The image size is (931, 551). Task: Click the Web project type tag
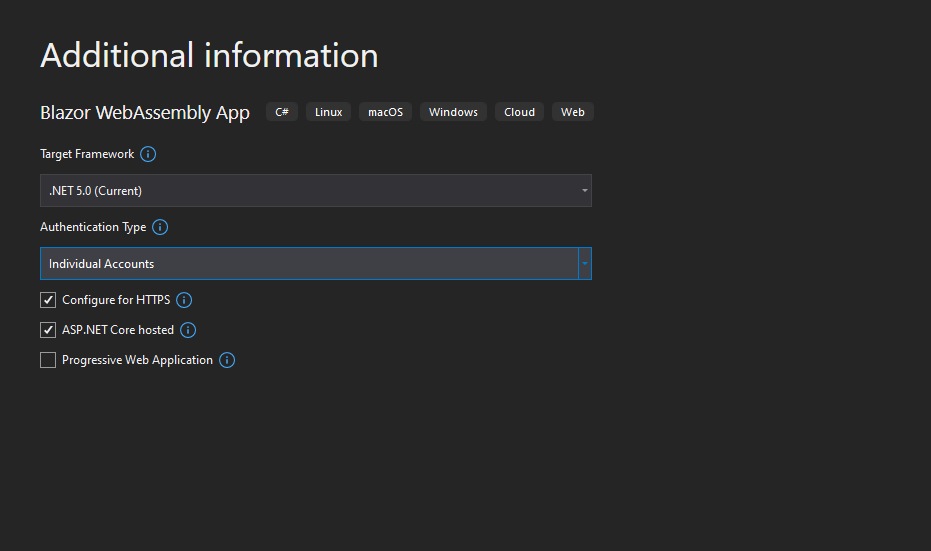click(x=573, y=112)
